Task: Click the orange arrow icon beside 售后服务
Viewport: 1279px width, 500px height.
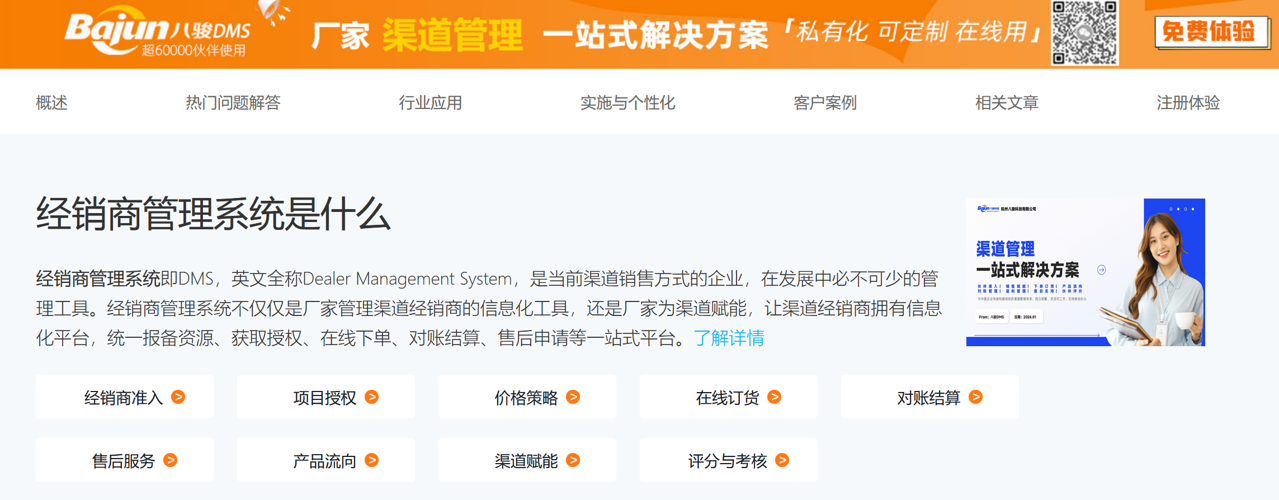Action: (171, 460)
